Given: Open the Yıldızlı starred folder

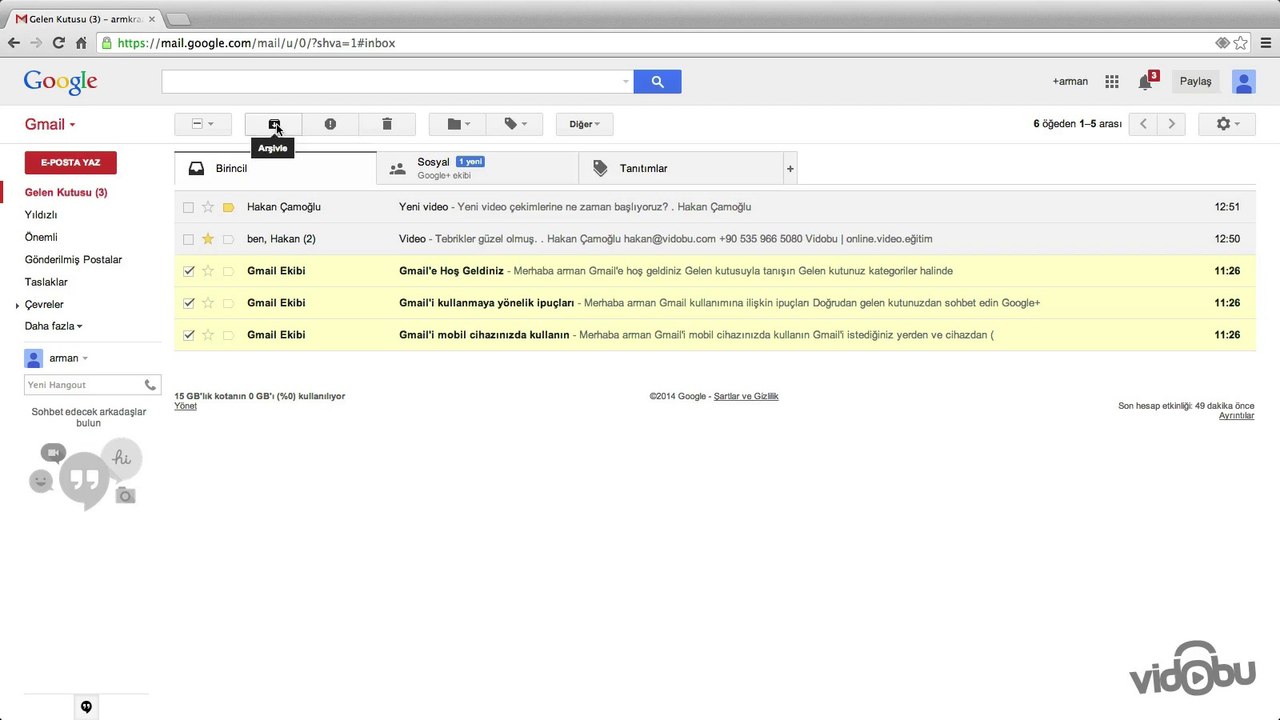Looking at the screenshot, I should pos(41,215).
